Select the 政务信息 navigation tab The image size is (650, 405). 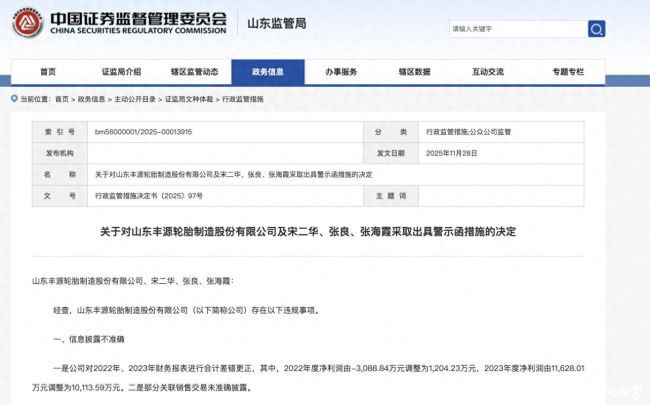pyautogui.click(x=267, y=72)
